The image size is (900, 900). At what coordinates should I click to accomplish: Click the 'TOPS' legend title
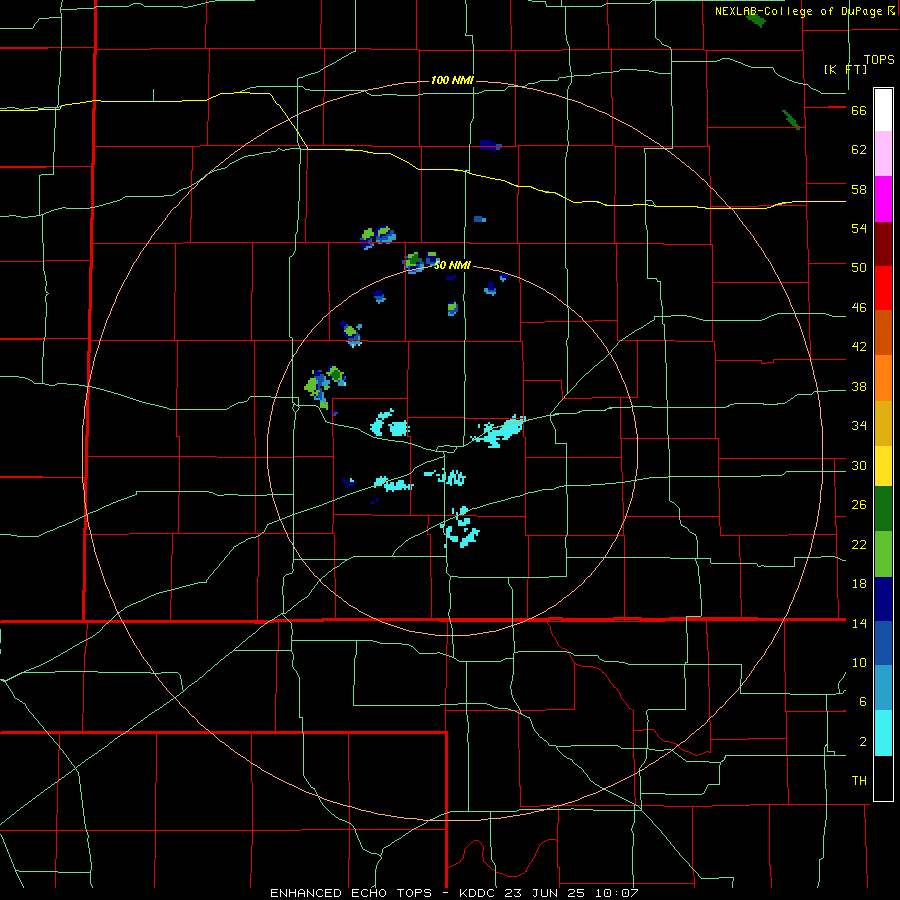coord(879,59)
